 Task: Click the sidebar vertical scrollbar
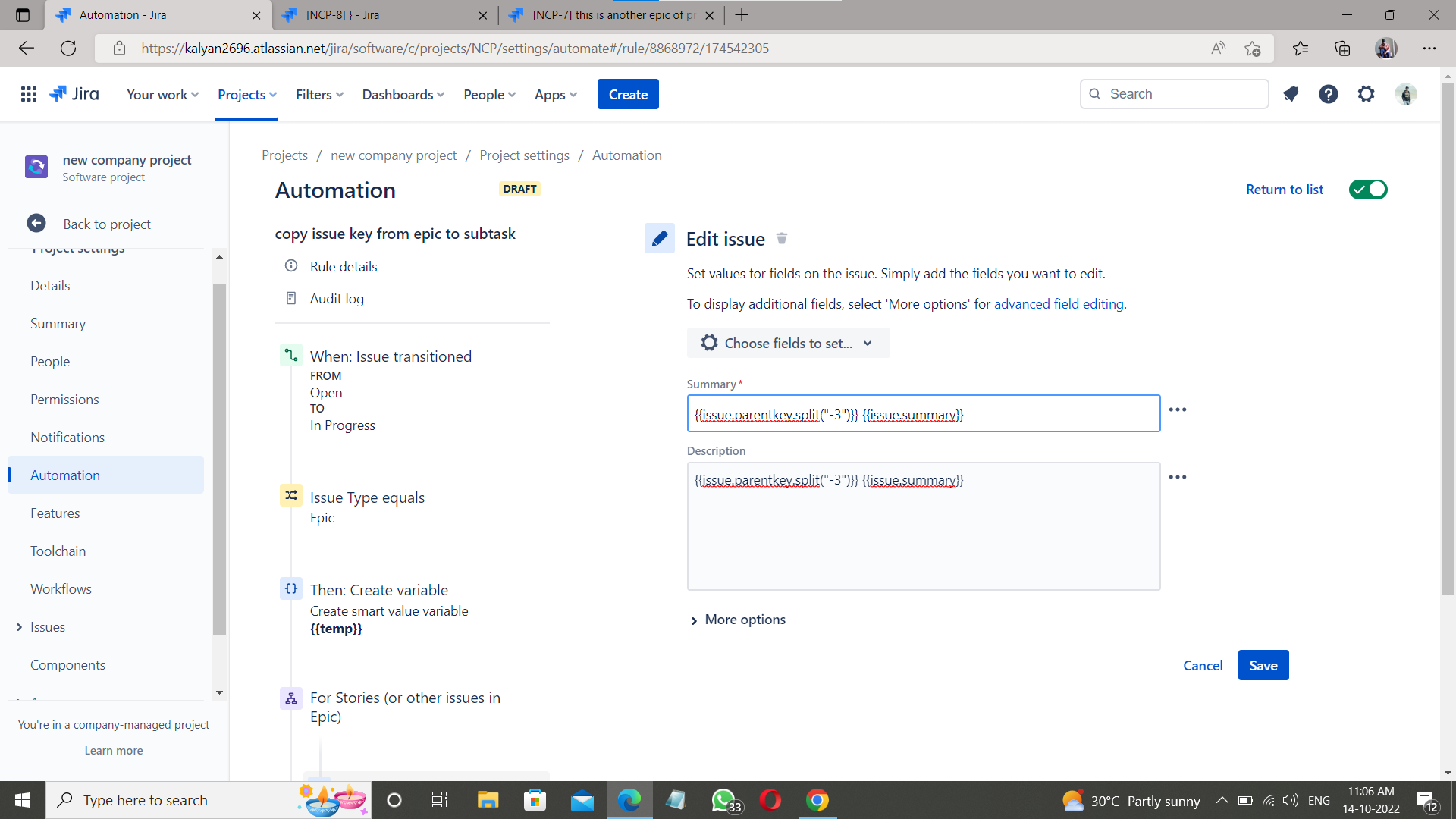point(219,459)
